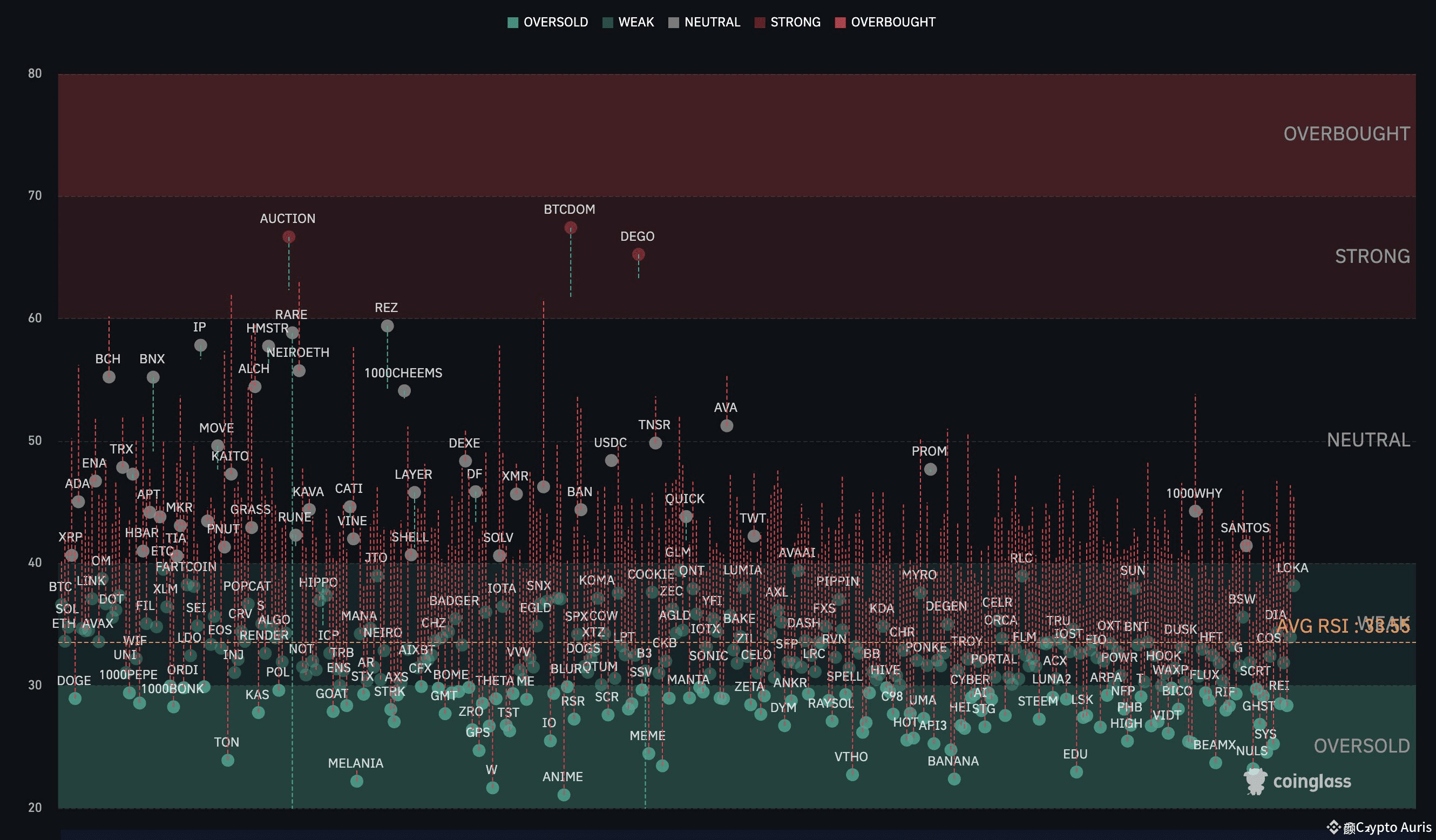Click the "70" y-axis label
This screenshot has height=840, width=1436.
35,196
